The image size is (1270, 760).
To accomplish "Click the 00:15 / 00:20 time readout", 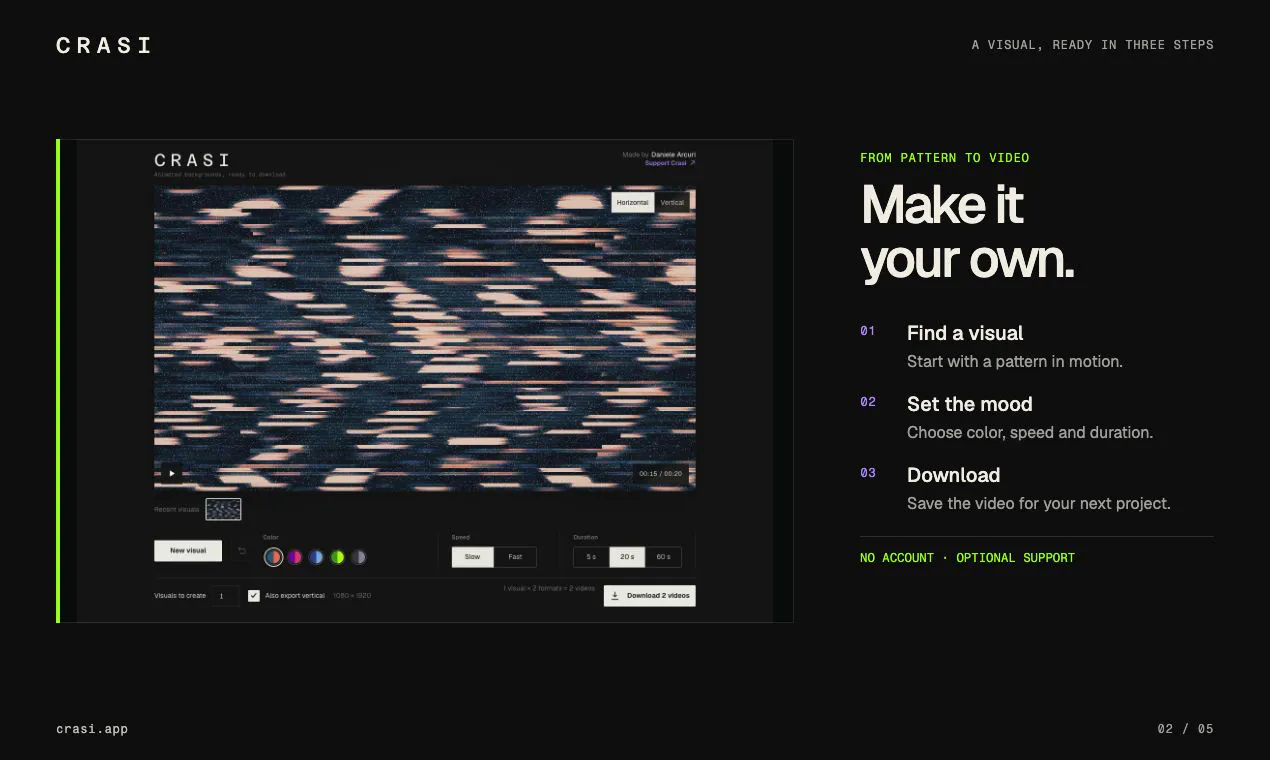I will 660,473.
